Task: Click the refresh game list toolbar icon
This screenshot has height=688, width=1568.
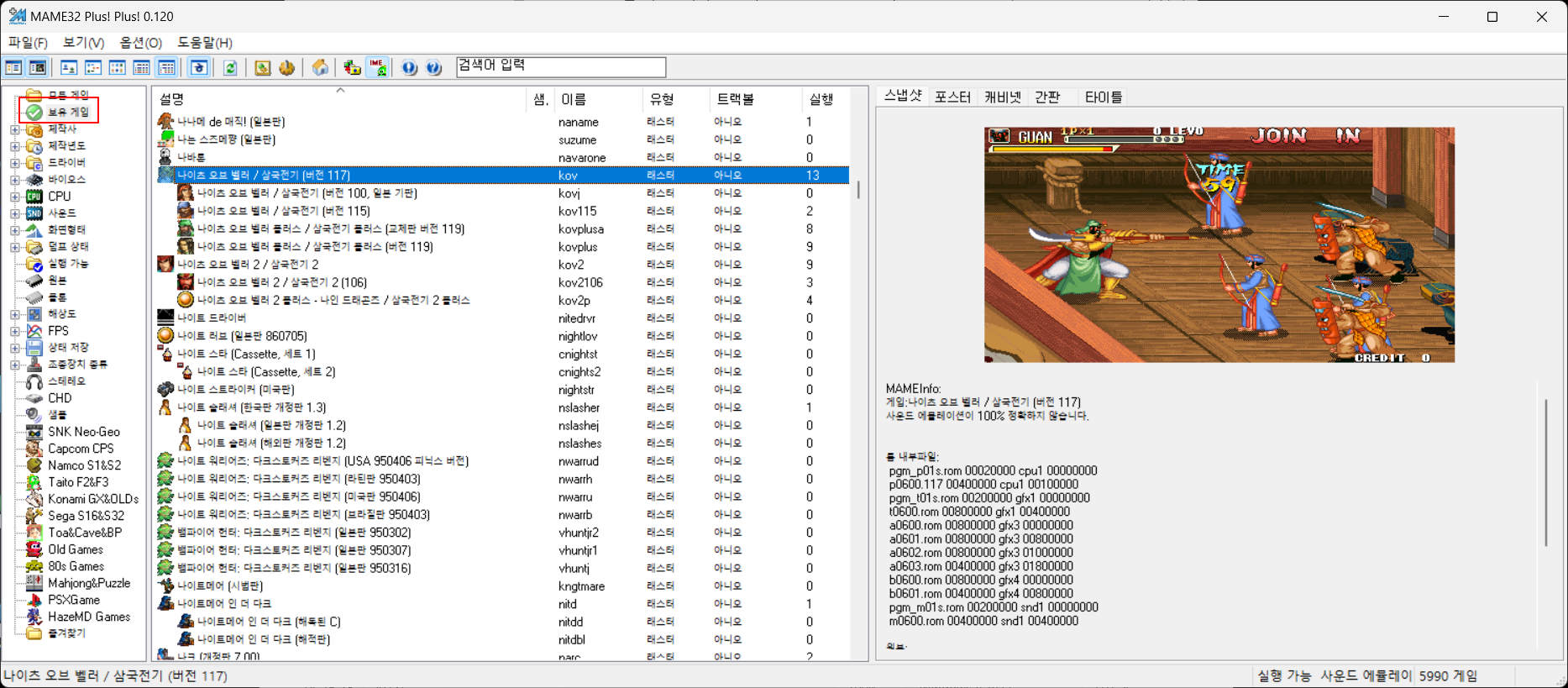Action: pos(230,68)
